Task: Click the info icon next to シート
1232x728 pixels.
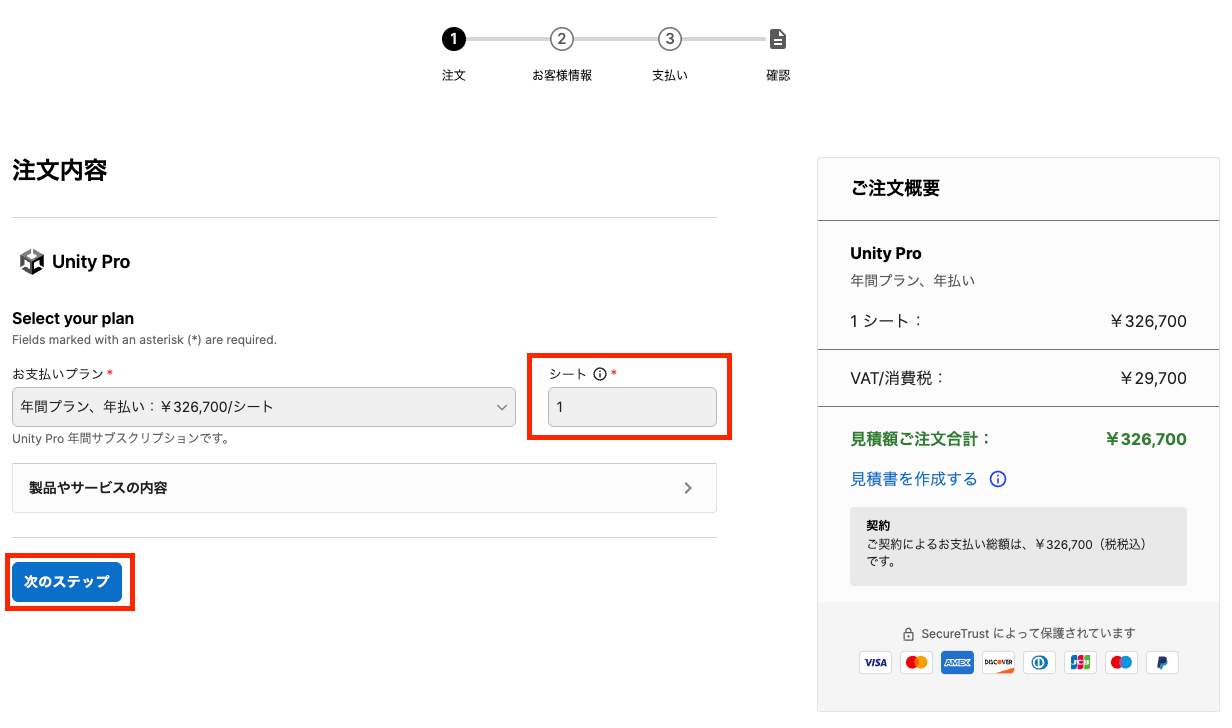Action: [x=600, y=374]
